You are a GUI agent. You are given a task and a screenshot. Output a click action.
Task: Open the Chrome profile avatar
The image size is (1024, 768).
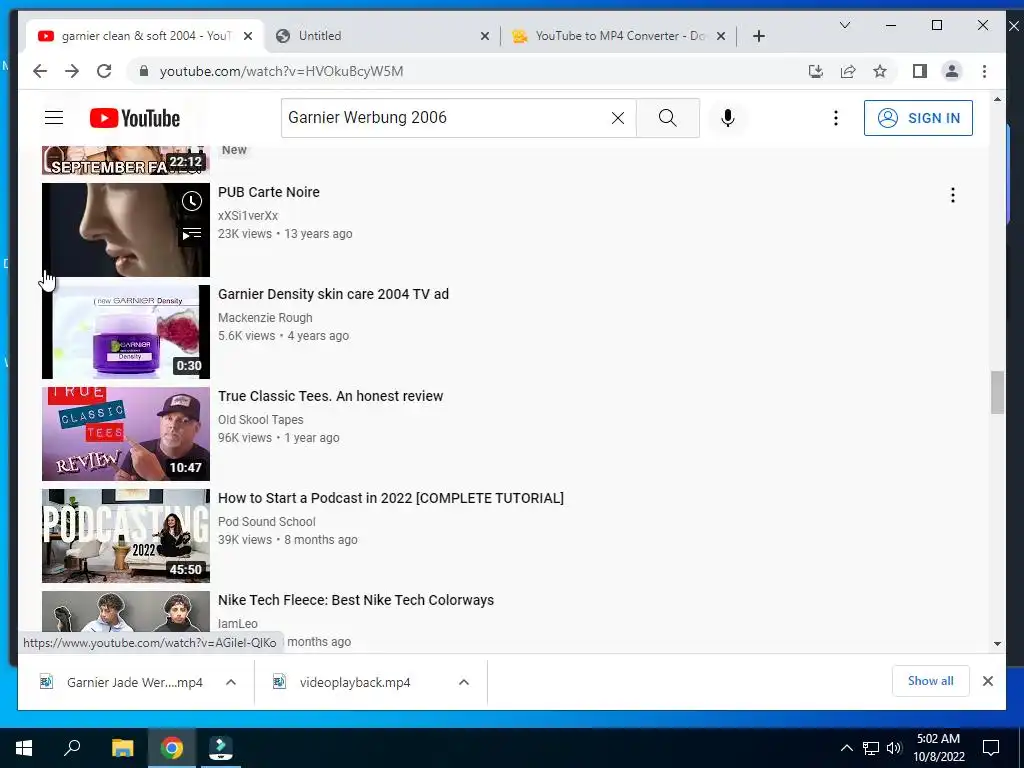pyautogui.click(x=952, y=71)
